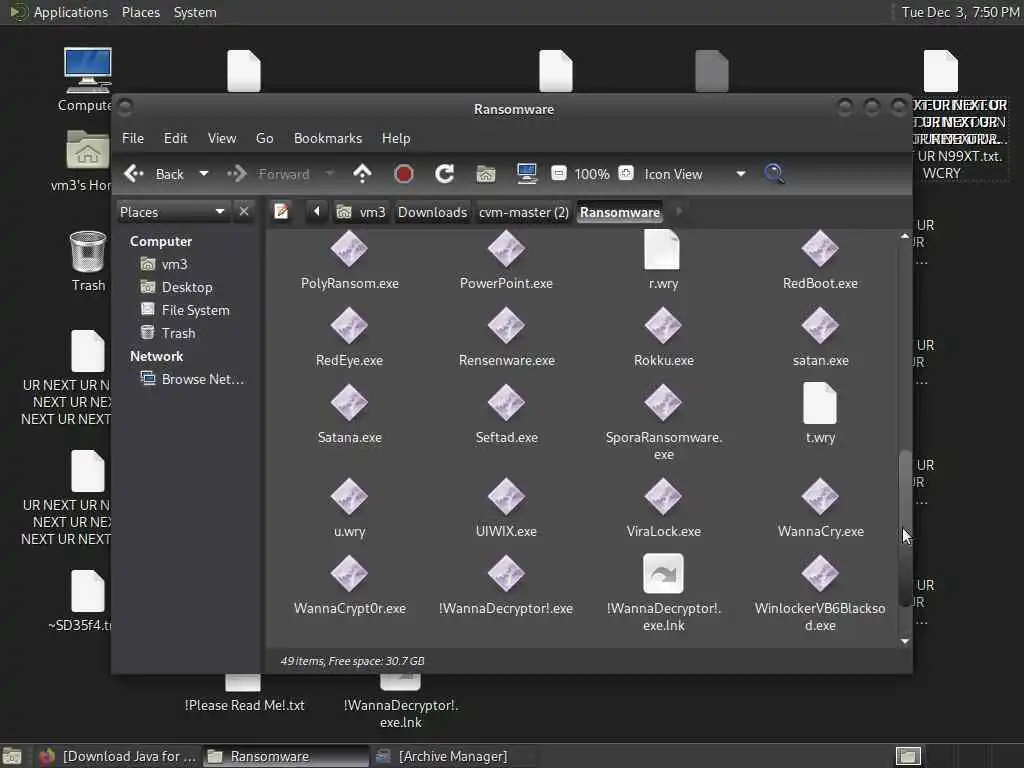Image resolution: width=1024 pixels, height=768 pixels.
Task: Switch to Download Java taskbar window
Action: coord(118,756)
